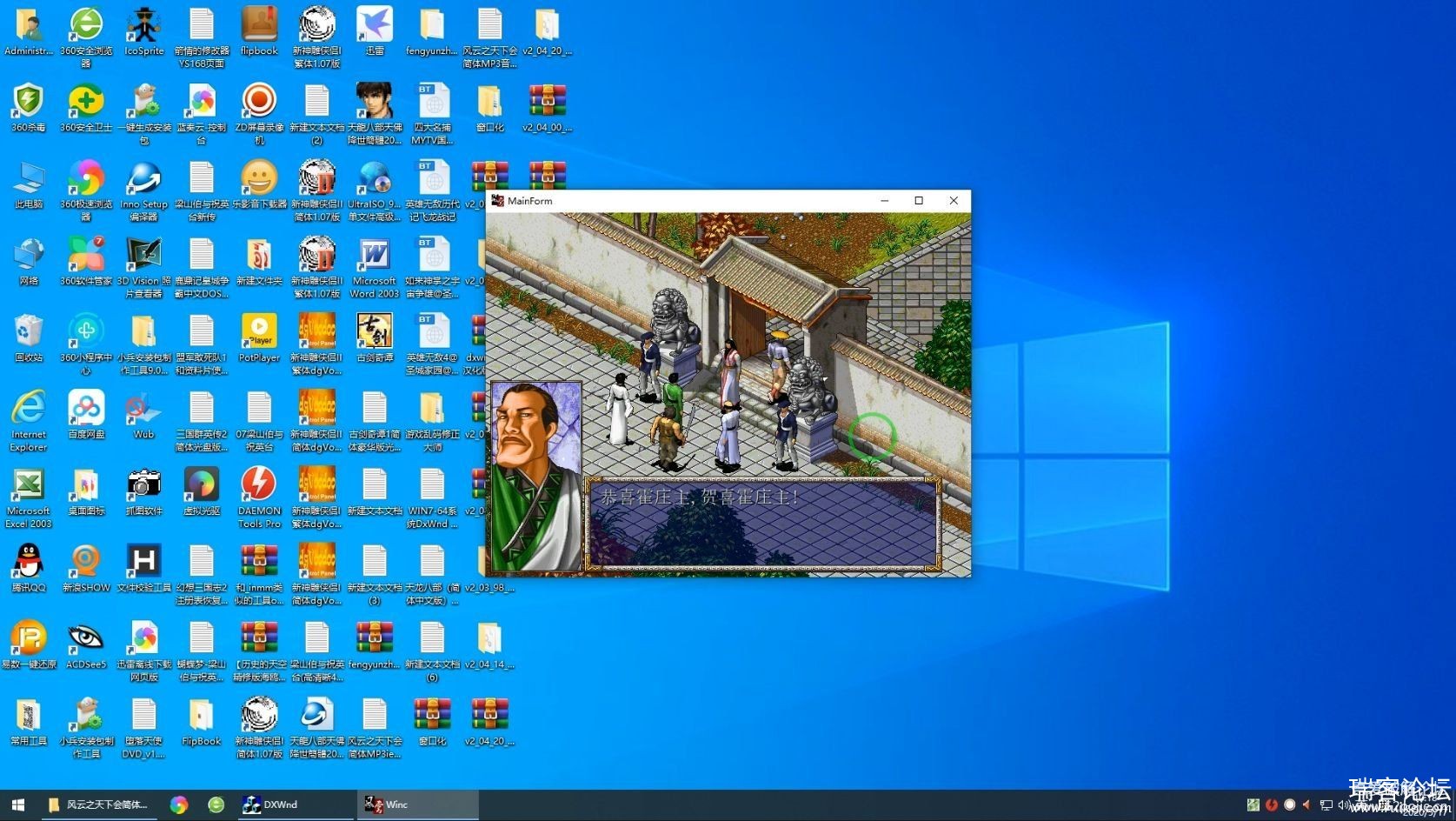Select the PotPlayer desktop icon
Viewport: 1456px width, 821px height.
[259, 337]
